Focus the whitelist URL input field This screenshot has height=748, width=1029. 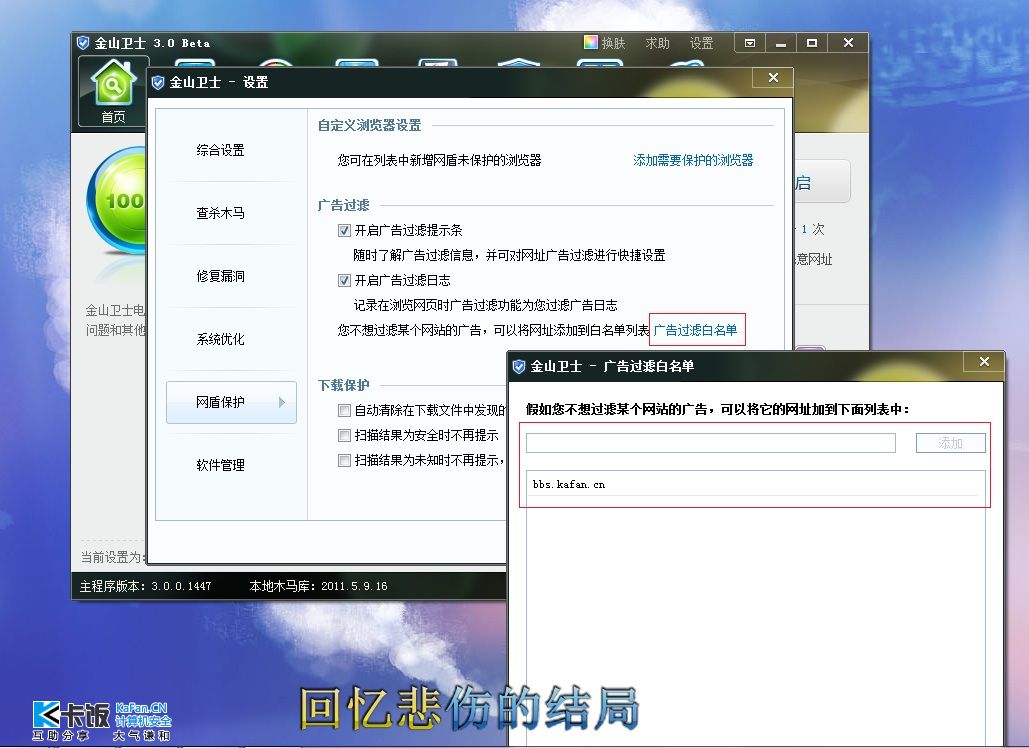coord(711,443)
